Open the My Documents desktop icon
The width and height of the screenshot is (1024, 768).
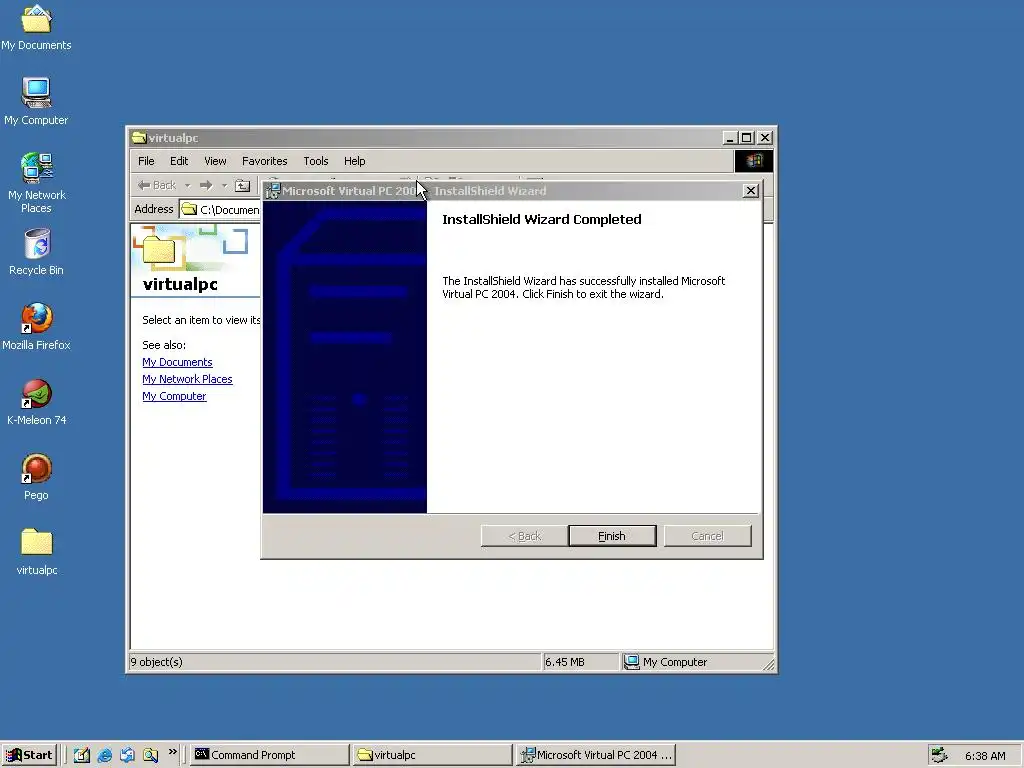point(36,27)
